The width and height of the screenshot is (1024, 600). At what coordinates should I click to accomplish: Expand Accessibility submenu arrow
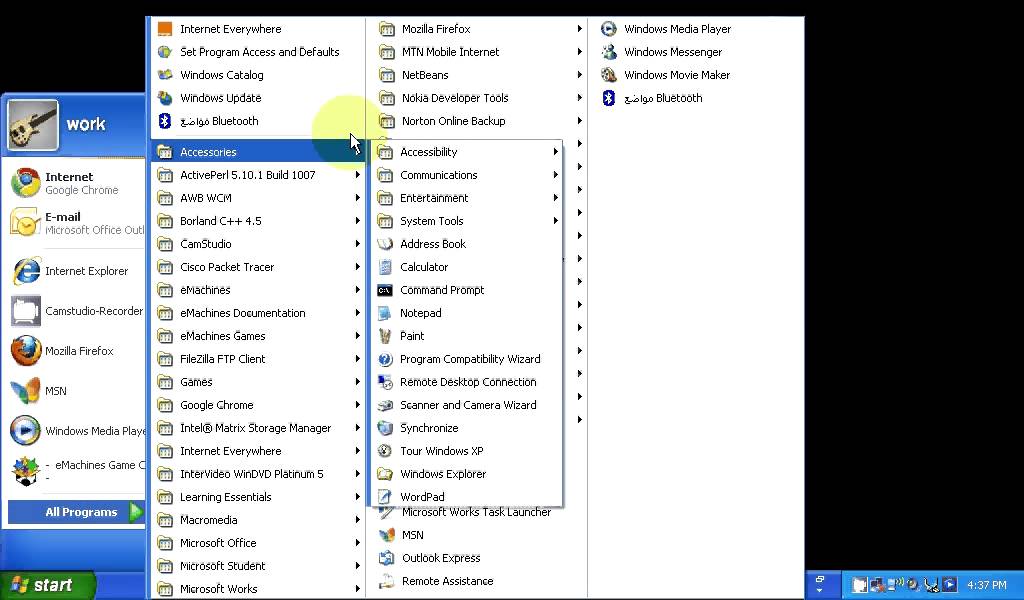coord(556,152)
